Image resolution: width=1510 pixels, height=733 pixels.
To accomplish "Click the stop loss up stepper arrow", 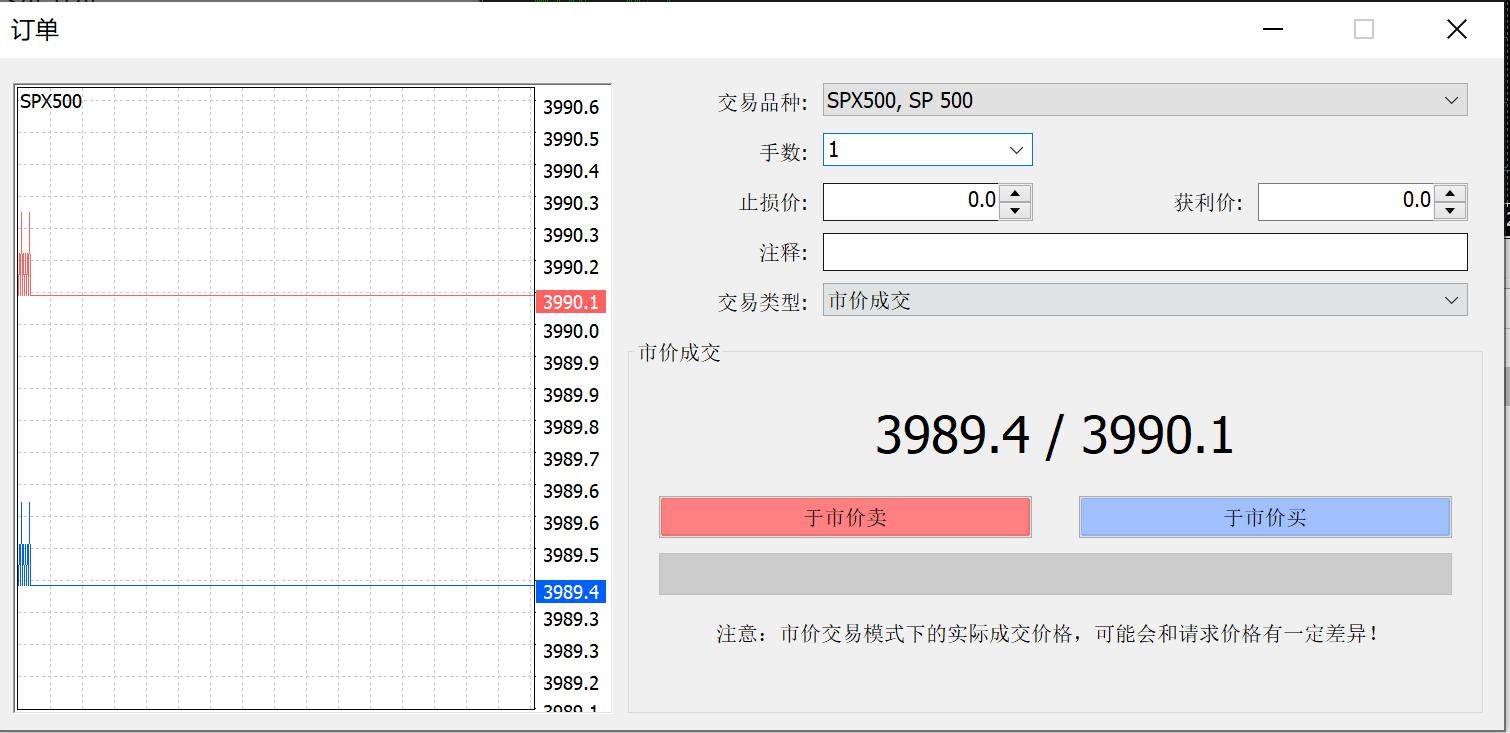I will click(x=1016, y=193).
